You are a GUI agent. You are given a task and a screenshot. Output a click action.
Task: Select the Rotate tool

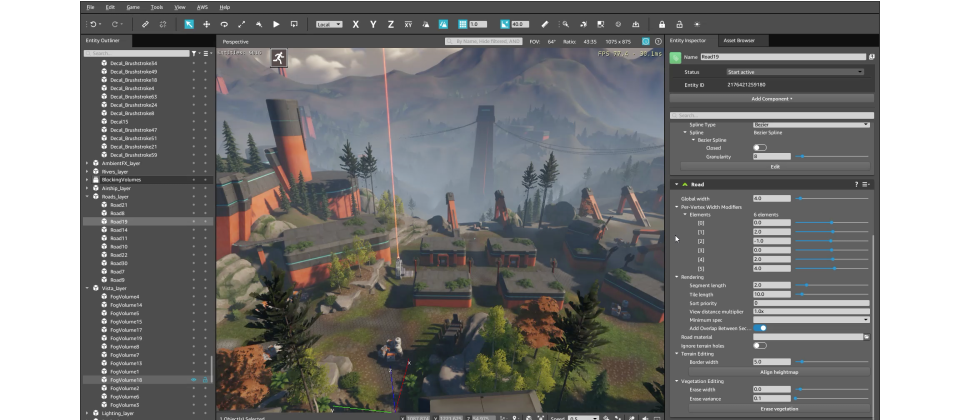point(224,24)
